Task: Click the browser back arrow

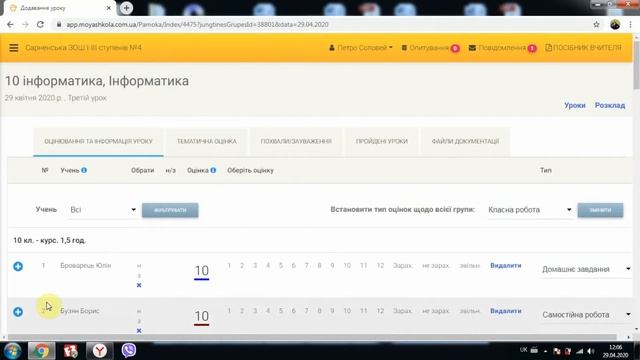Action: click(10, 24)
